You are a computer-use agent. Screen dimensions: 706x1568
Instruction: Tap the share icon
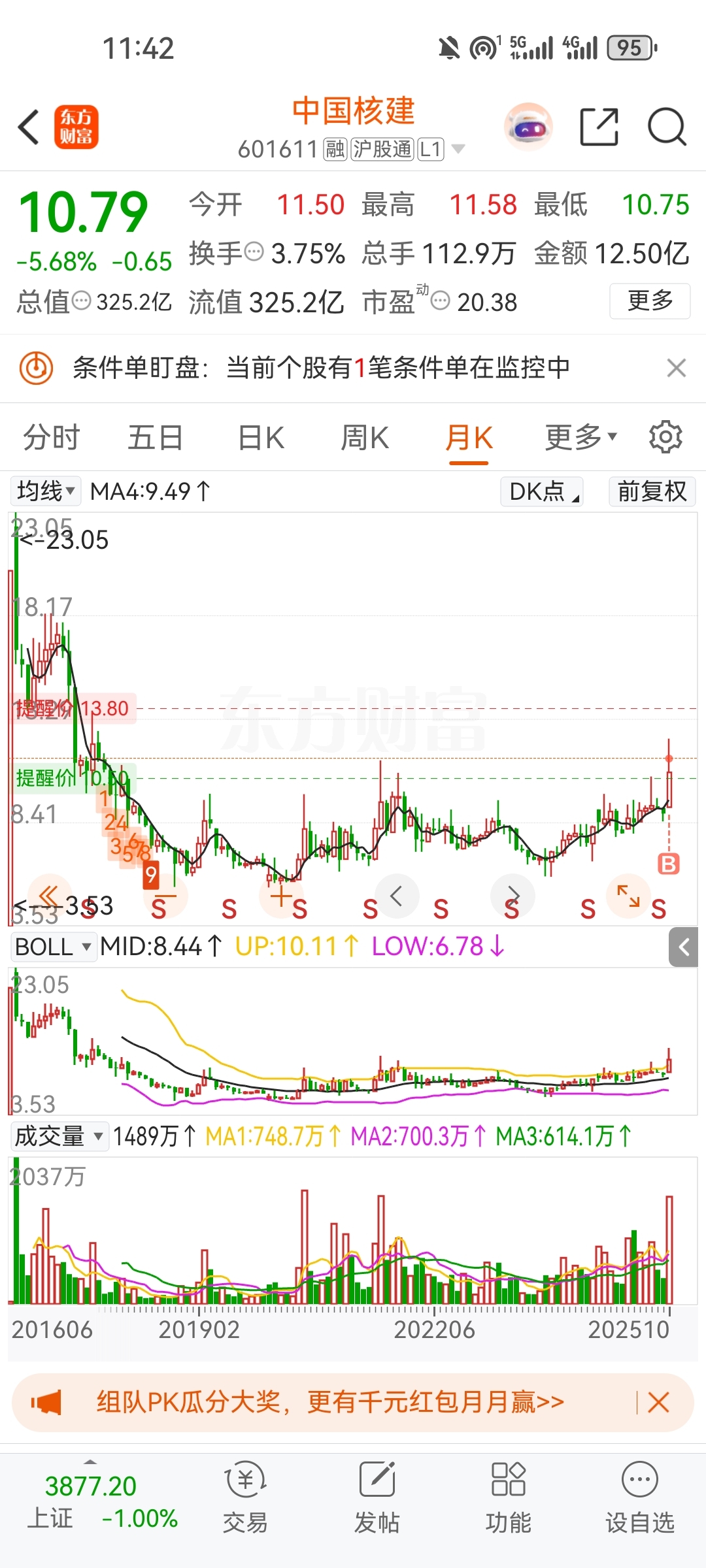(599, 127)
